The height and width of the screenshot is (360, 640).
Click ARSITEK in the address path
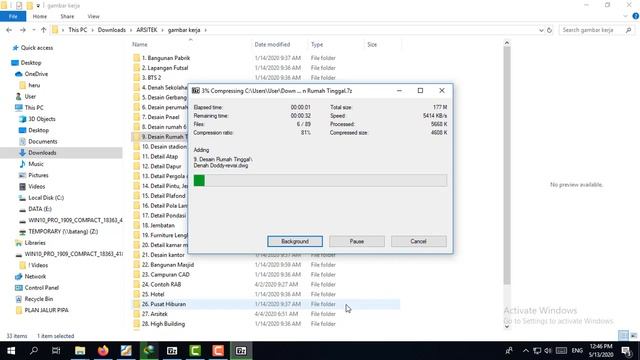(147, 30)
